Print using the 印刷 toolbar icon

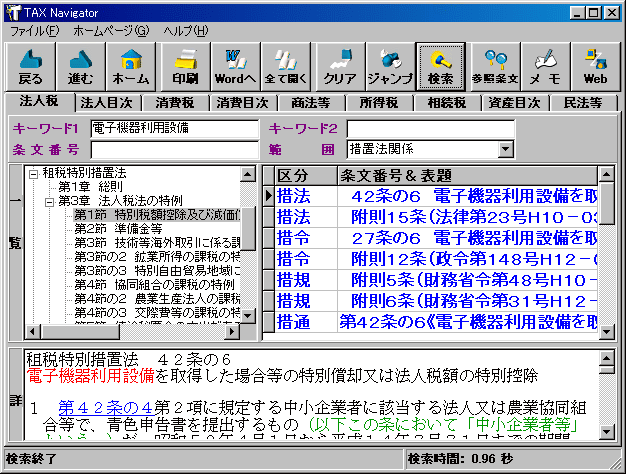[186, 67]
